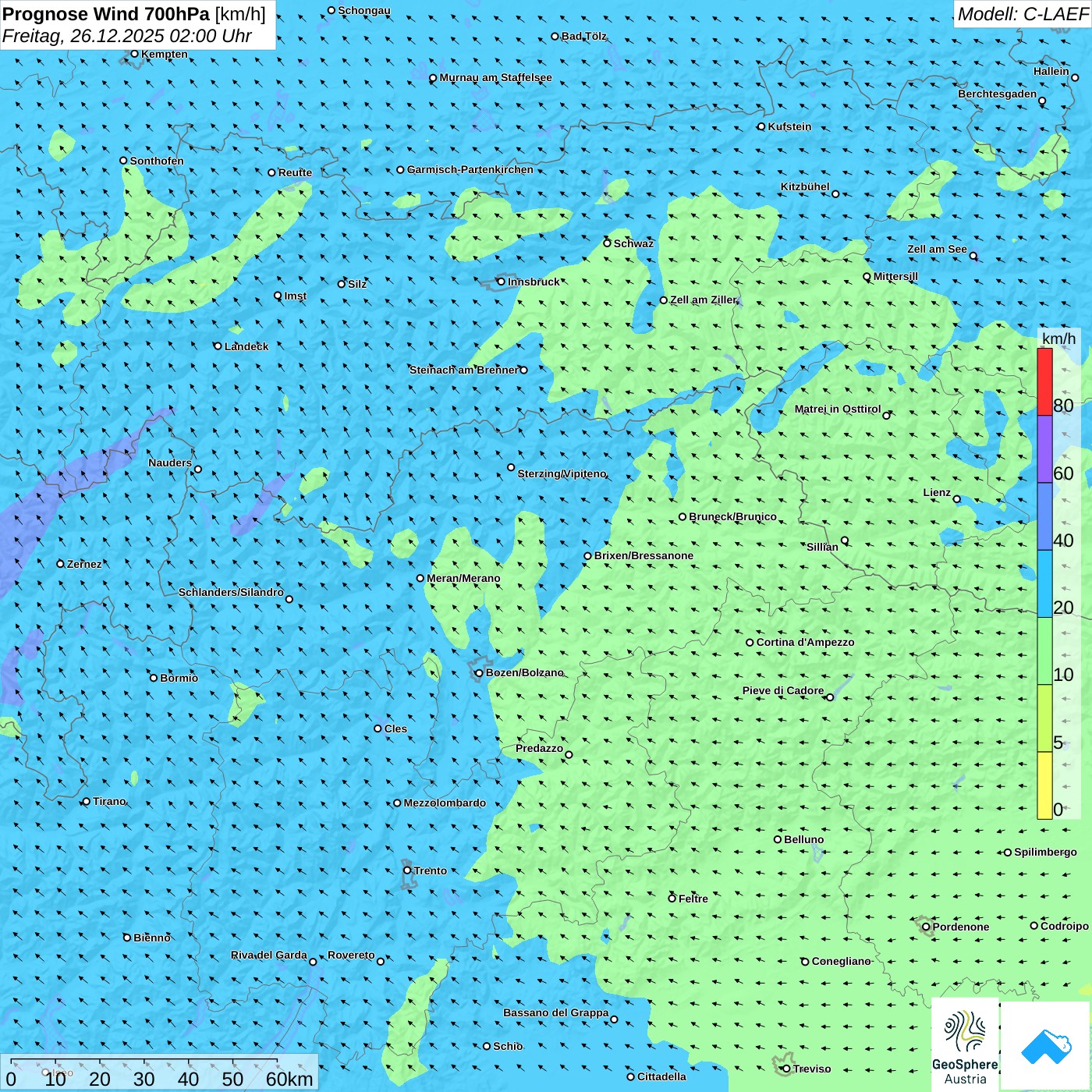Click the Kempten city marker

[x=134, y=54]
